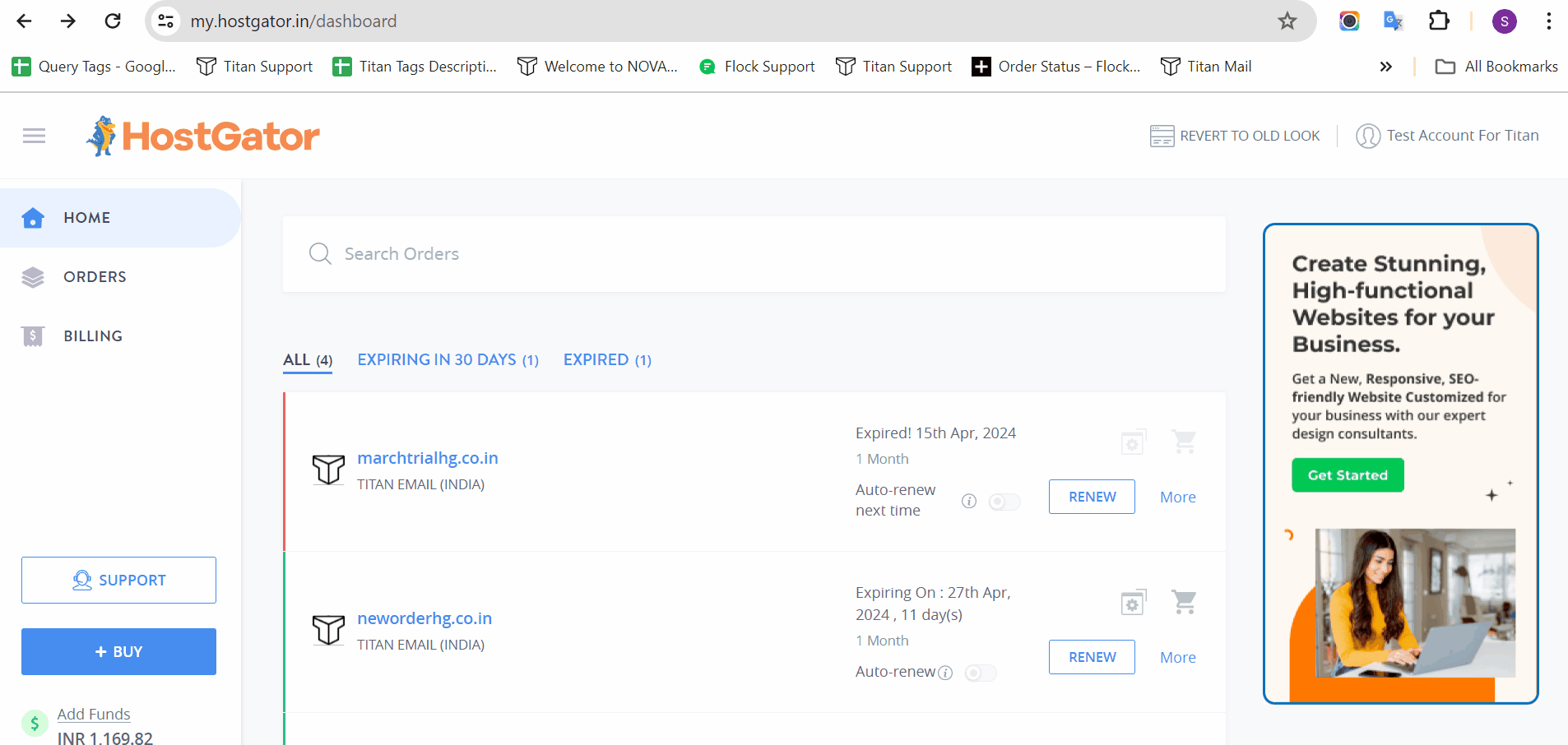Viewport: 1568px width, 745px height.
Task: Open the Chrome extensions puzzle icon
Action: pos(1439,21)
